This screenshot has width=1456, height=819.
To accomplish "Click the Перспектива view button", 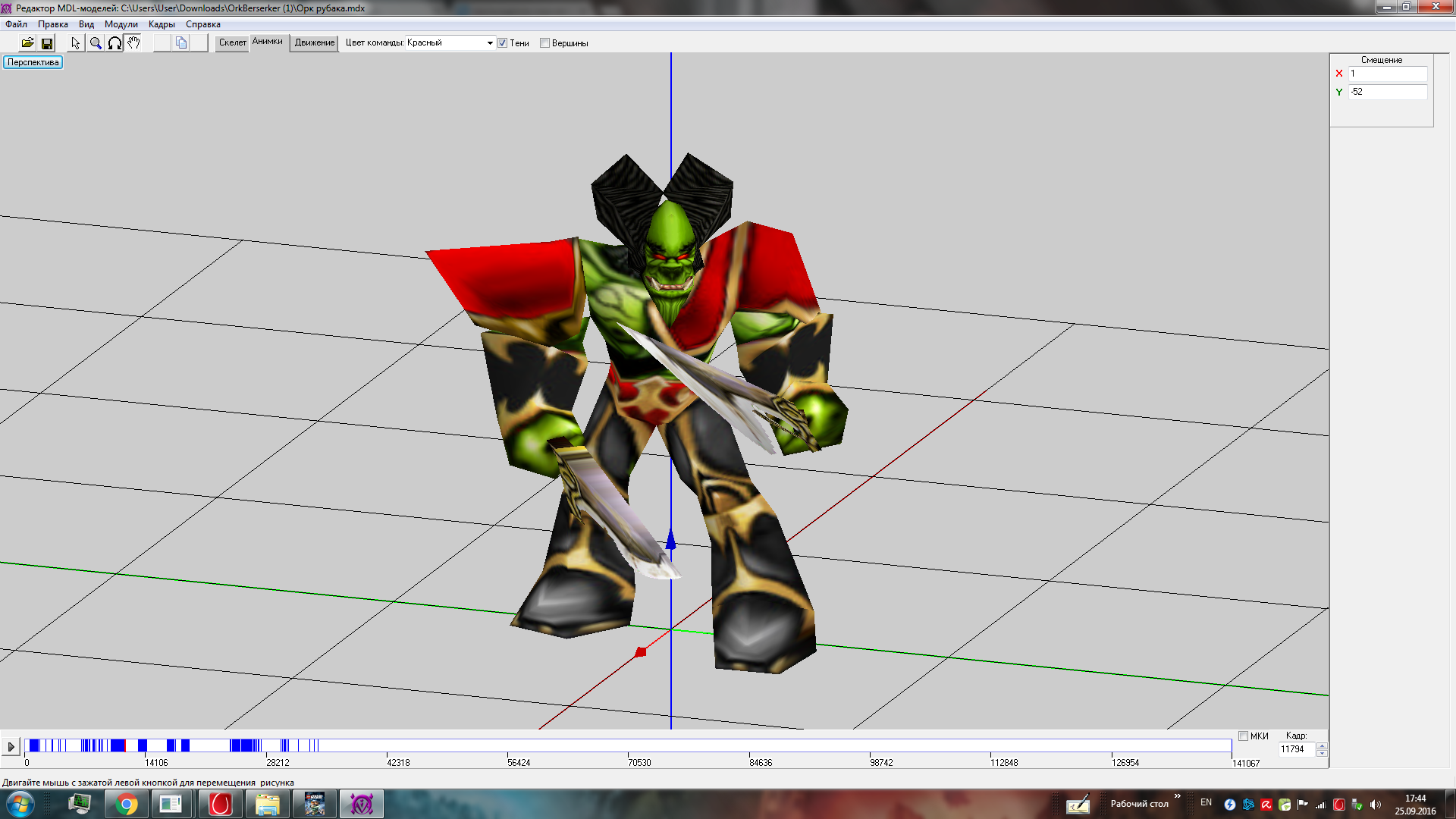I will [33, 62].
